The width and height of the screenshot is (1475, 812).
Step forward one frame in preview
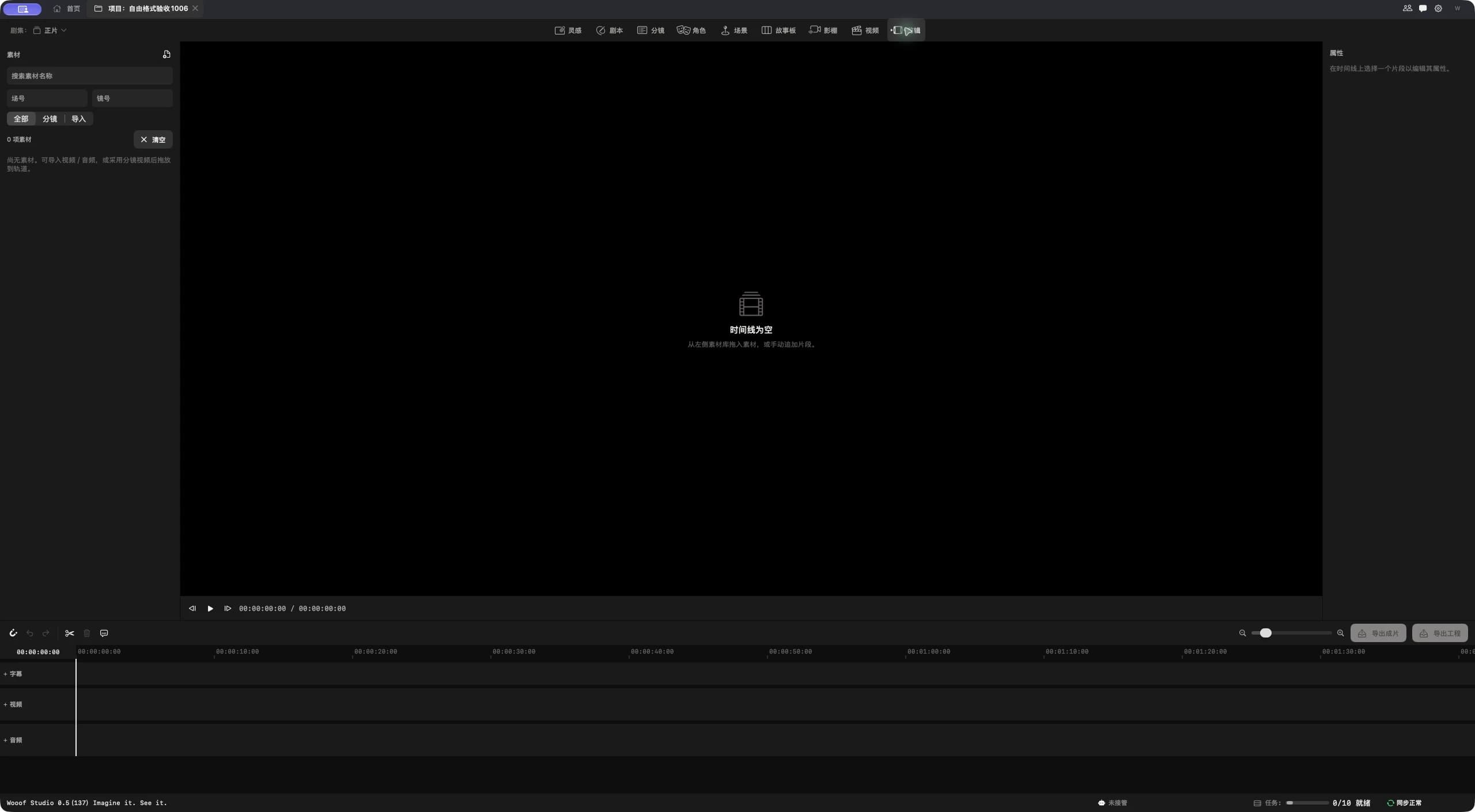coord(228,608)
